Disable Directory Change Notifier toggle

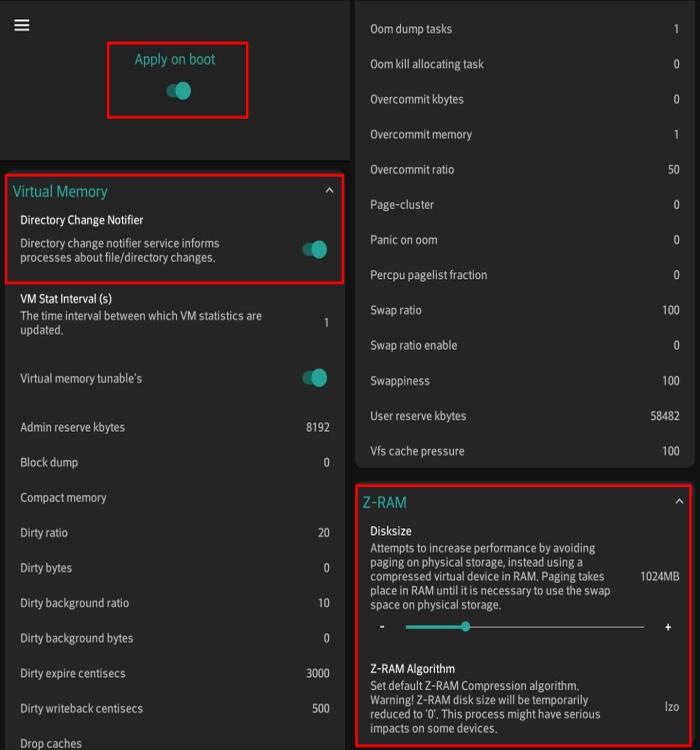[315, 250]
